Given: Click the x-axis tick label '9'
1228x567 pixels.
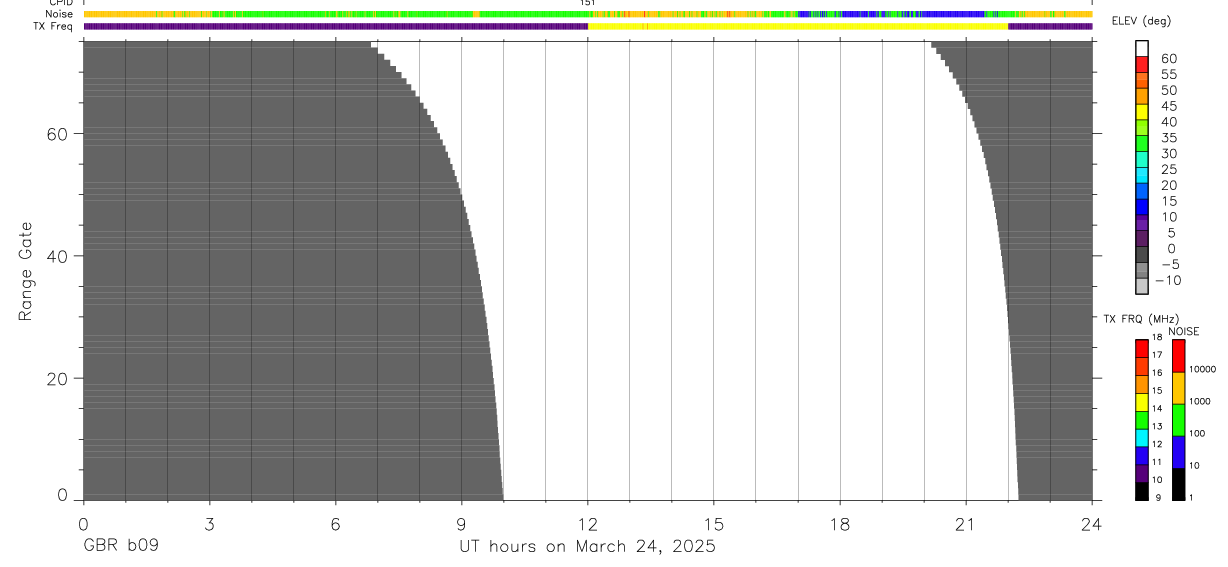Looking at the screenshot, I should (461, 523).
